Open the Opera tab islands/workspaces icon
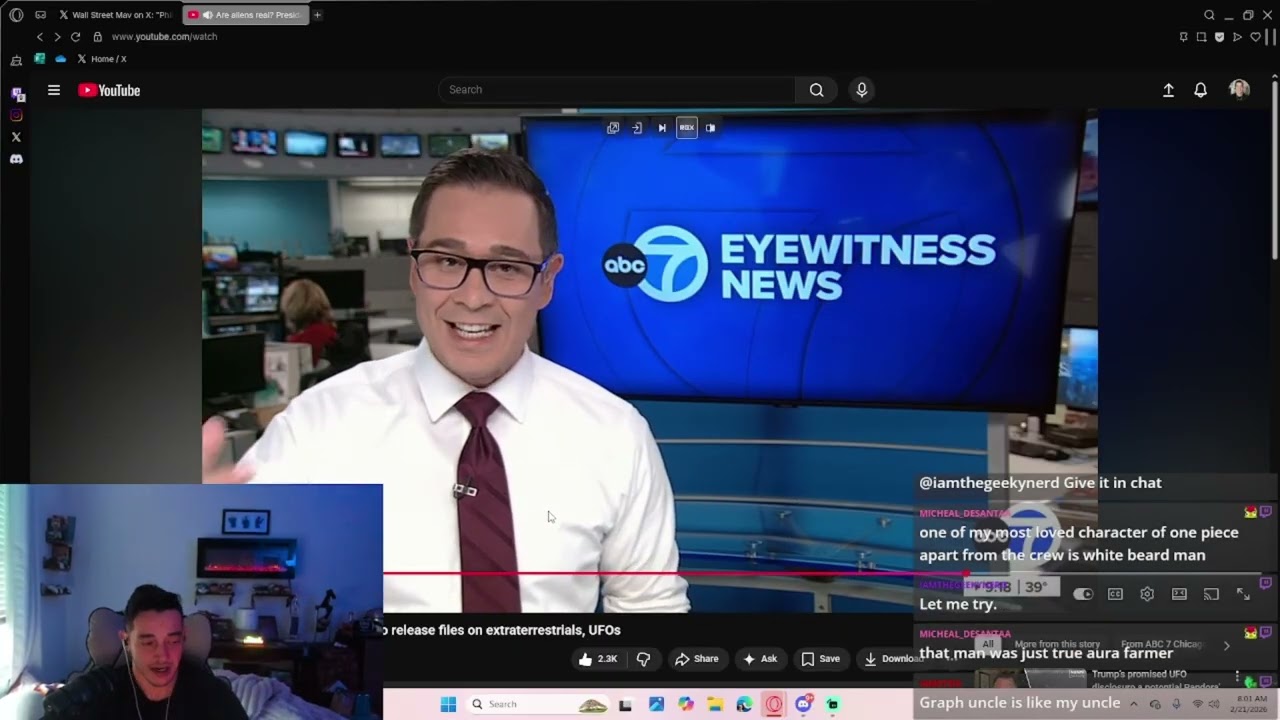This screenshot has height=720, width=1280. pyautogui.click(x=40, y=15)
